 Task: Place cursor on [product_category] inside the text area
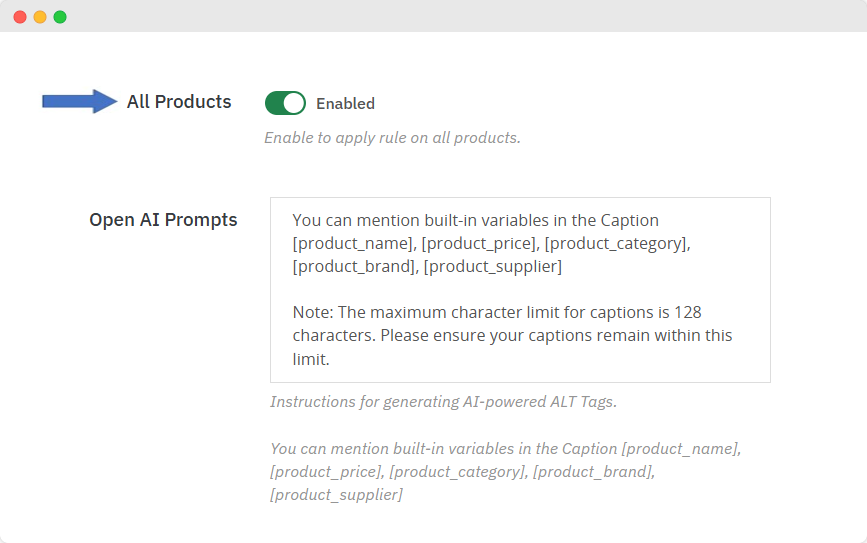[x=616, y=243]
